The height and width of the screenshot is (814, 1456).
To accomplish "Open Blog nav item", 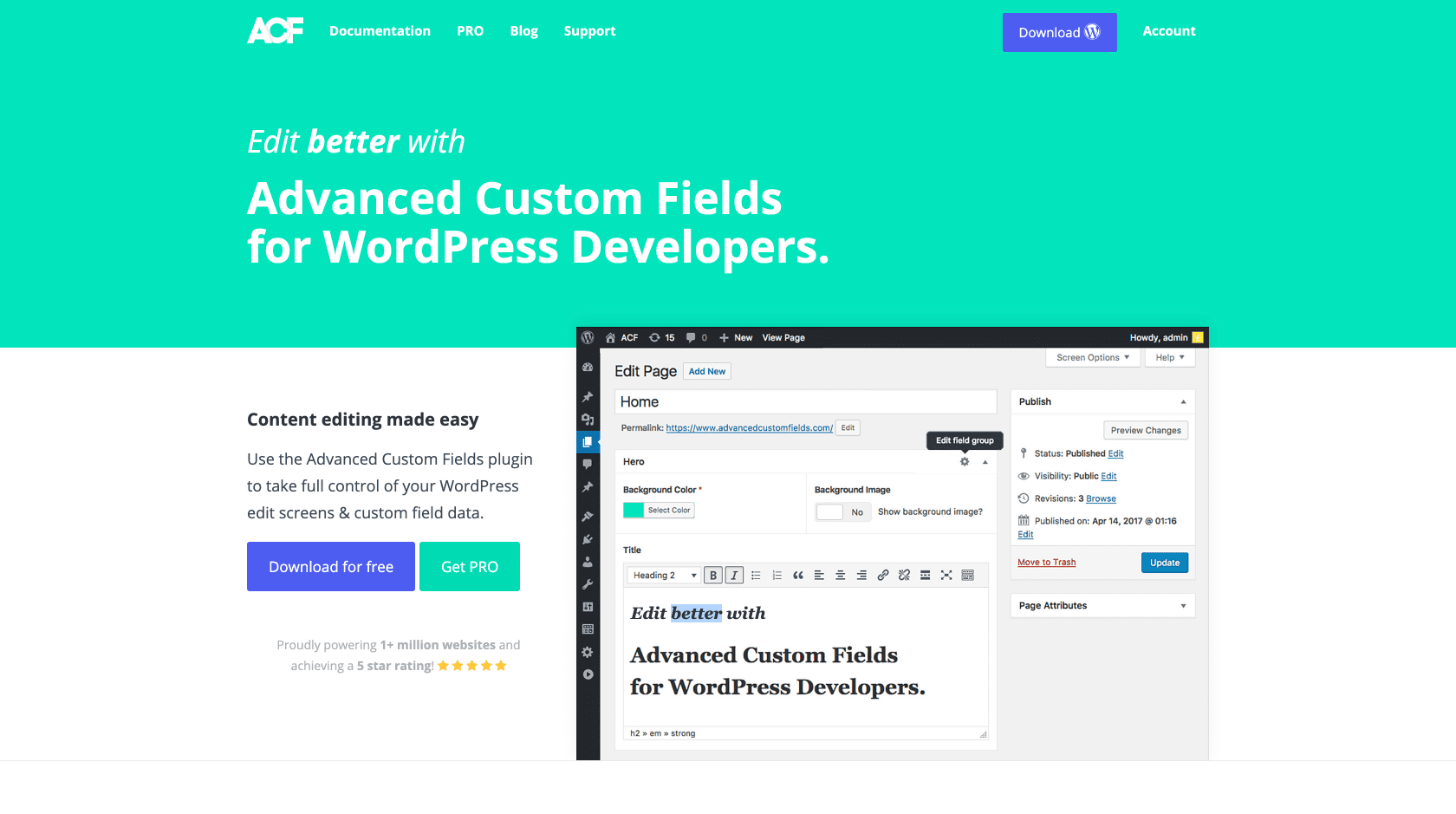I will [524, 31].
